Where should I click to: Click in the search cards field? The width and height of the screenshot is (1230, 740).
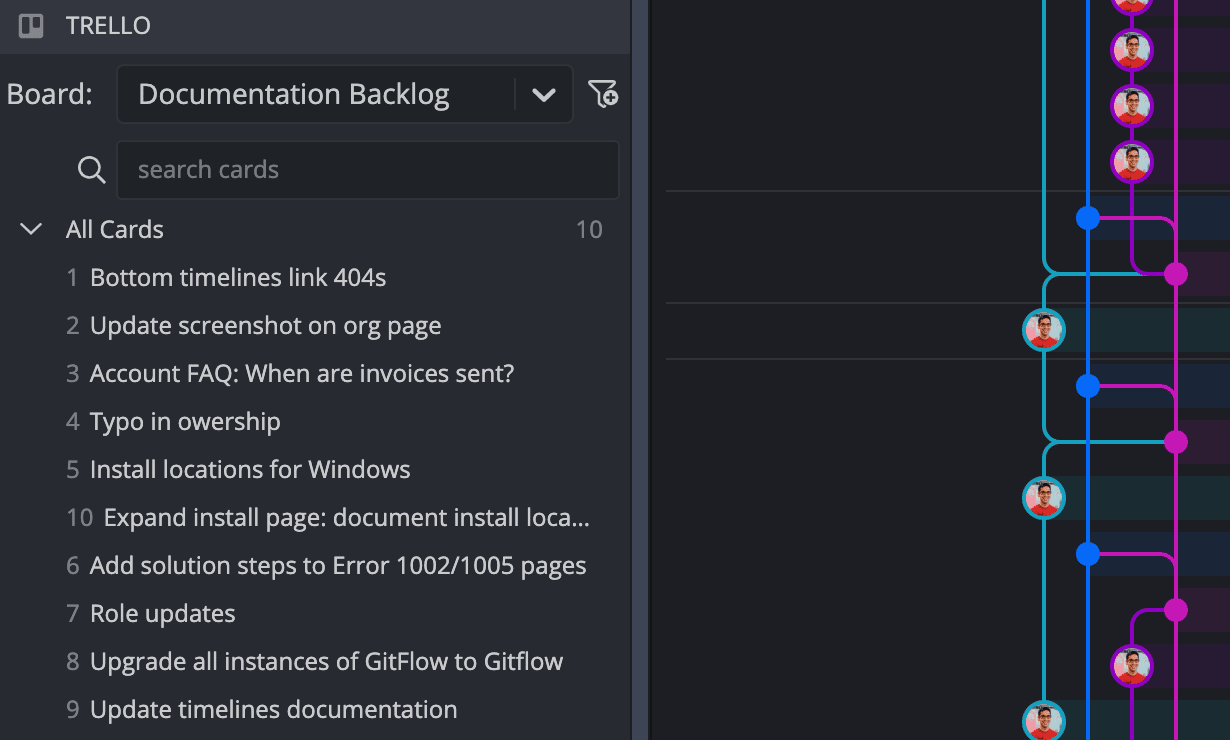[x=367, y=170]
